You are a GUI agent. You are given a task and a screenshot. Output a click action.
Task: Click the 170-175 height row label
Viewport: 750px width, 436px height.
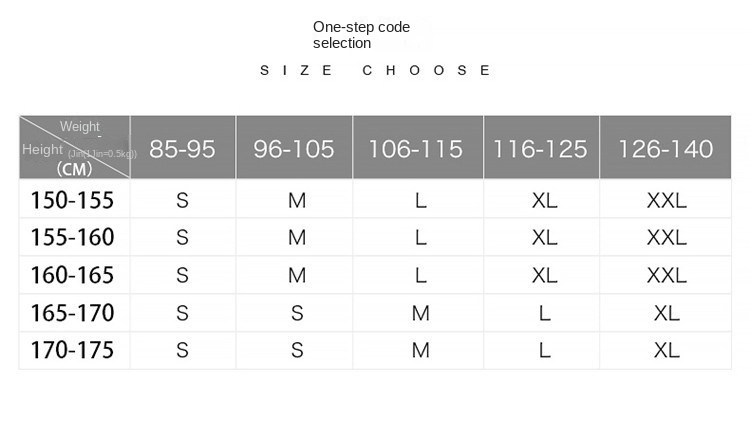click(72, 350)
